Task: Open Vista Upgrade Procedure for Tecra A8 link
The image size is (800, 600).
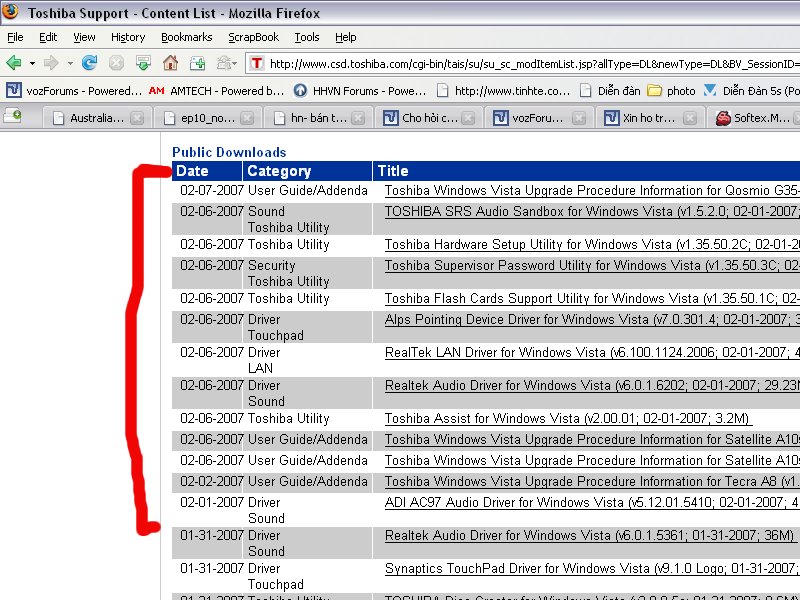Action: pos(592,482)
